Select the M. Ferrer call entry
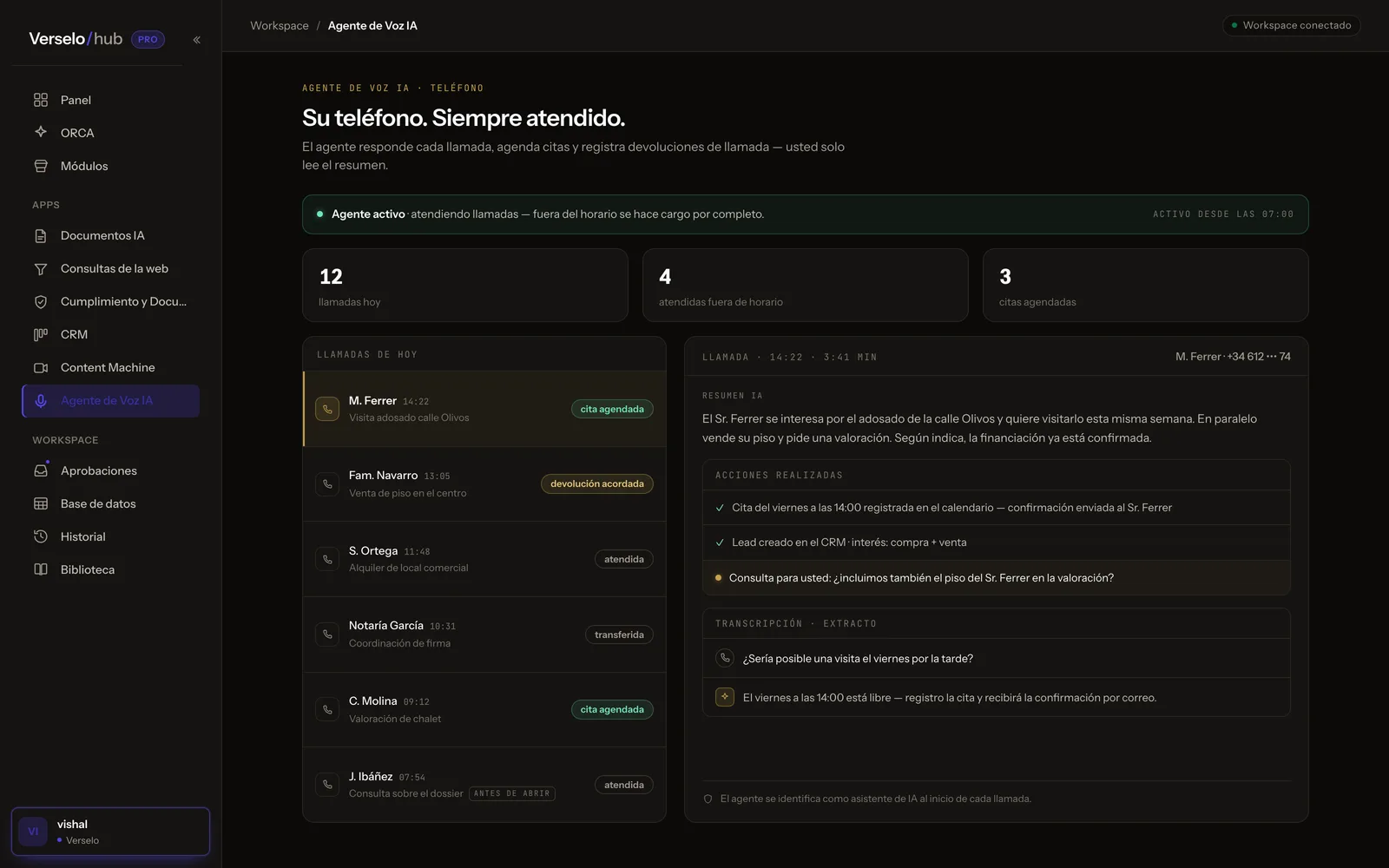The width and height of the screenshot is (1389, 868). pyautogui.click(x=484, y=409)
